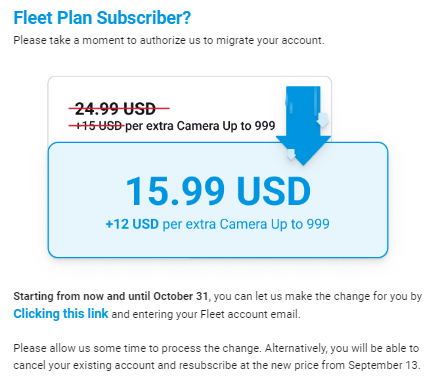Screen dimensions: 435x377
Task: Click the black "per extra Camera Up to 999" text
Action: (x=200, y=126)
